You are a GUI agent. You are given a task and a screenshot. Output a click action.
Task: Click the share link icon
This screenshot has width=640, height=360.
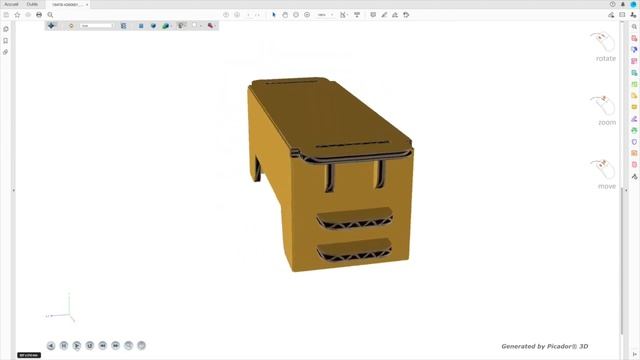pyautogui.click(x=611, y=15)
